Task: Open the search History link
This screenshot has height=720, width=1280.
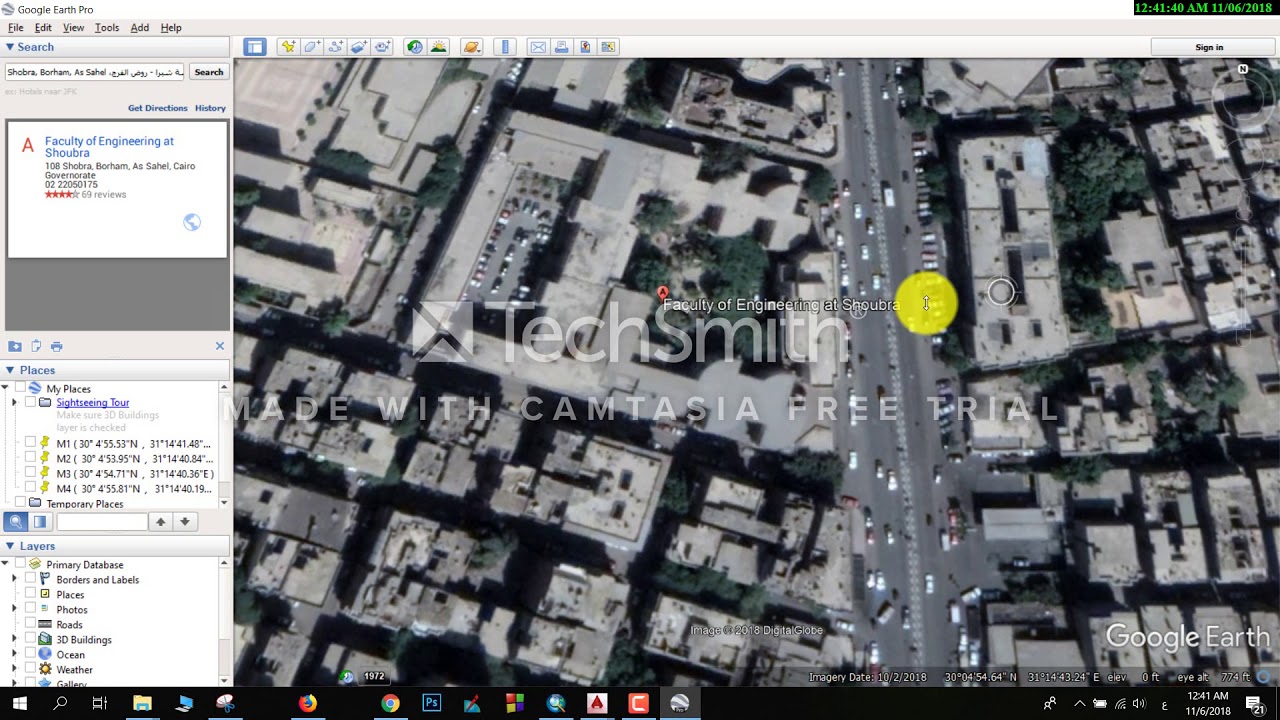Action: 210,108
